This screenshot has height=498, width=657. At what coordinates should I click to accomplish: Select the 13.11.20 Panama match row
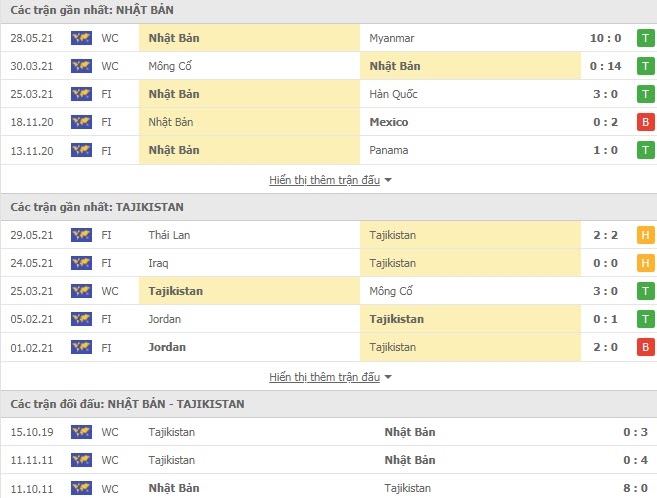(x=328, y=150)
